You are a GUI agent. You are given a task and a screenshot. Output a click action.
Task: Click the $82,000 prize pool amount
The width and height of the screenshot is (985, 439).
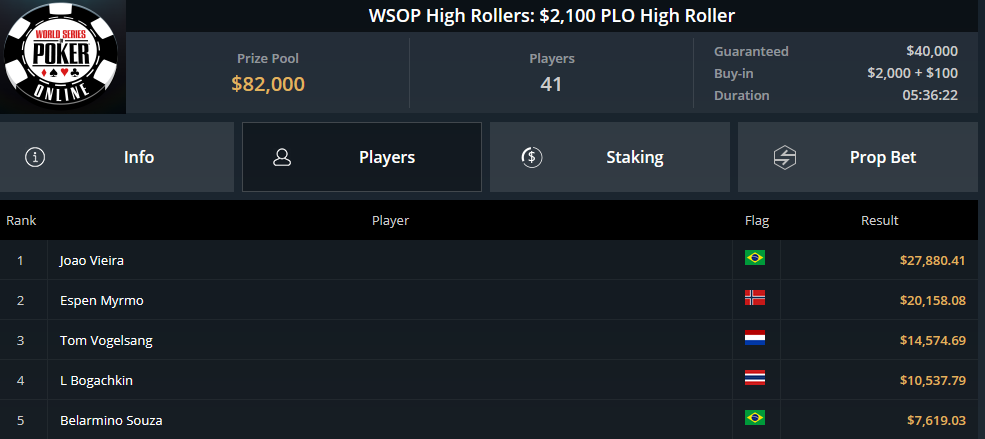click(x=268, y=84)
